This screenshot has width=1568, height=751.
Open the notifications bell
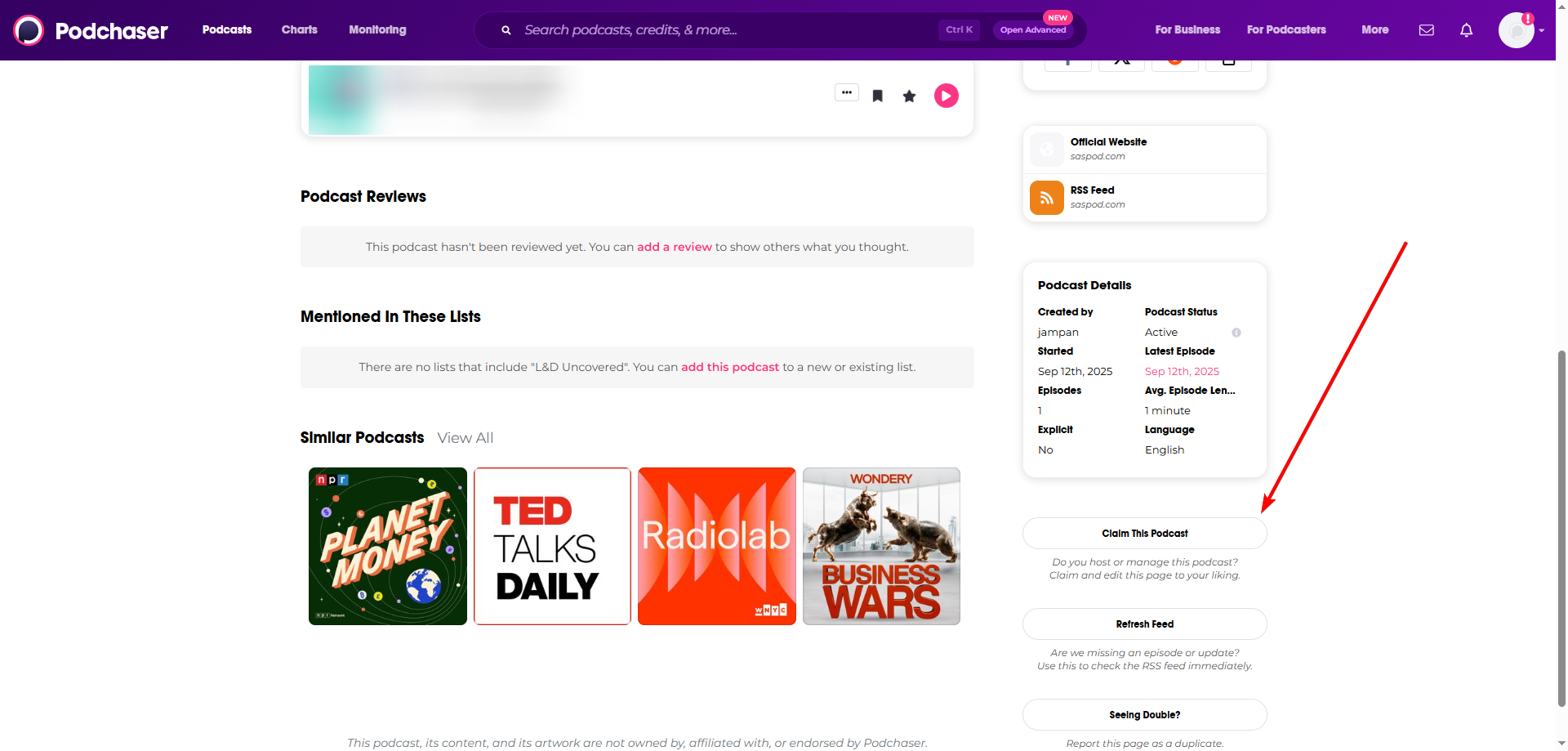(1466, 30)
